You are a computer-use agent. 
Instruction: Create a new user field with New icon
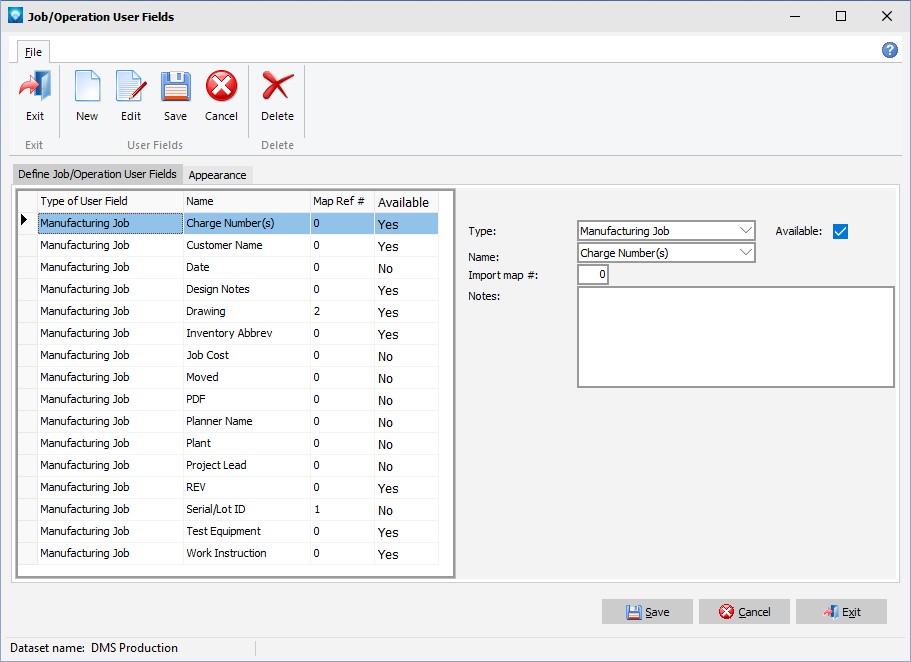point(87,88)
